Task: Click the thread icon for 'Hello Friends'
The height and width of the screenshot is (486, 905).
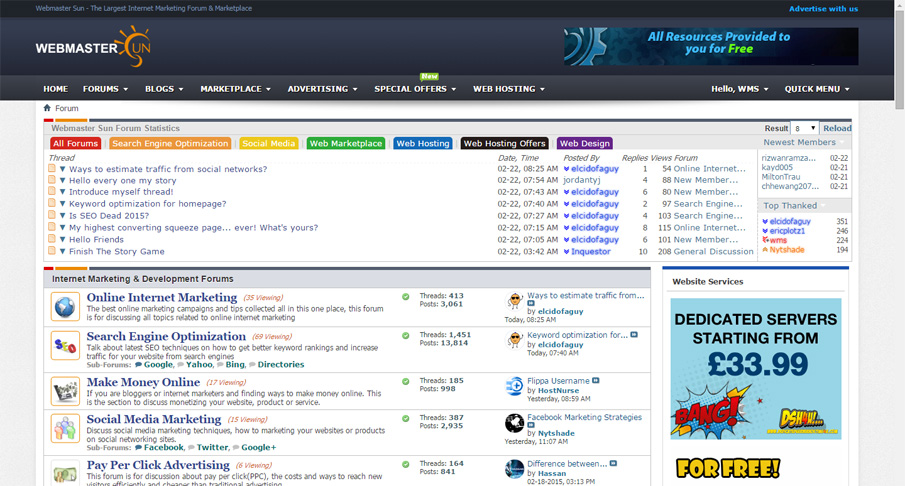Action: tap(52, 239)
